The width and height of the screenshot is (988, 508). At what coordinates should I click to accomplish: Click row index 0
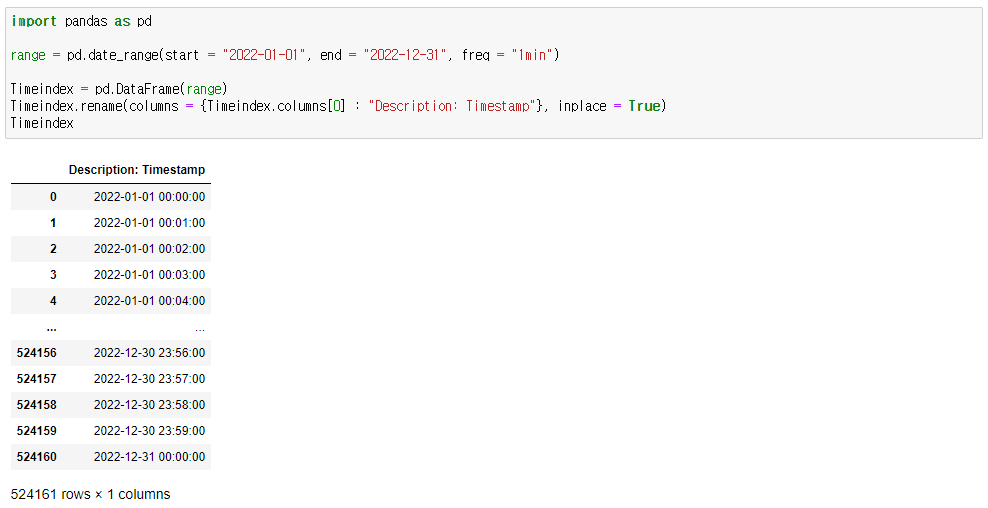[53, 197]
